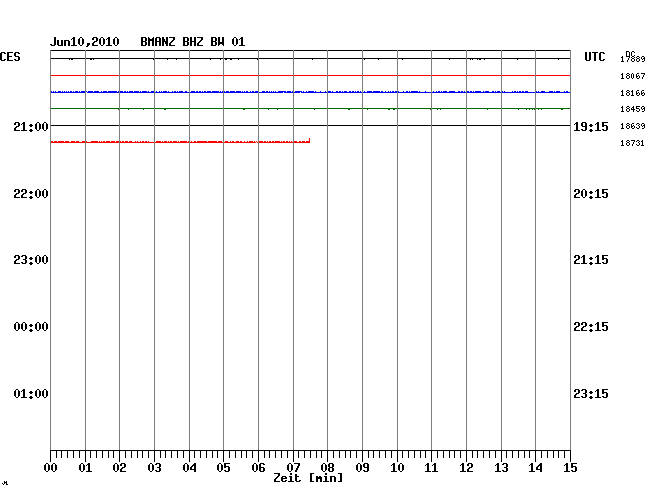Screen dimensions: 650x494
Task: Click the UTC time label '21:15'
Action: click(591, 260)
